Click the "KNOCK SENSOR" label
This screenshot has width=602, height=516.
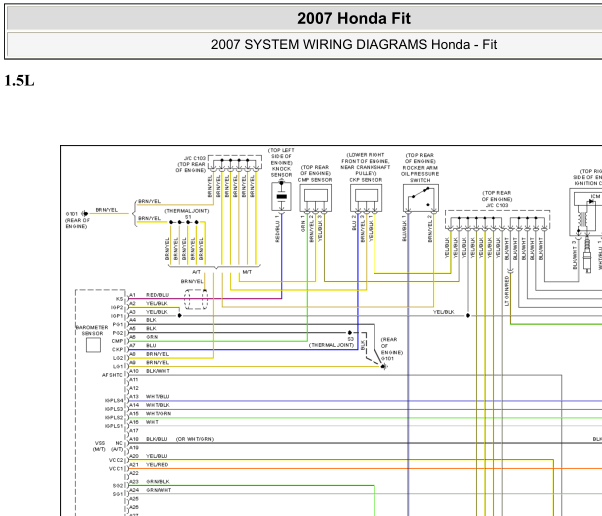(281, 172)
